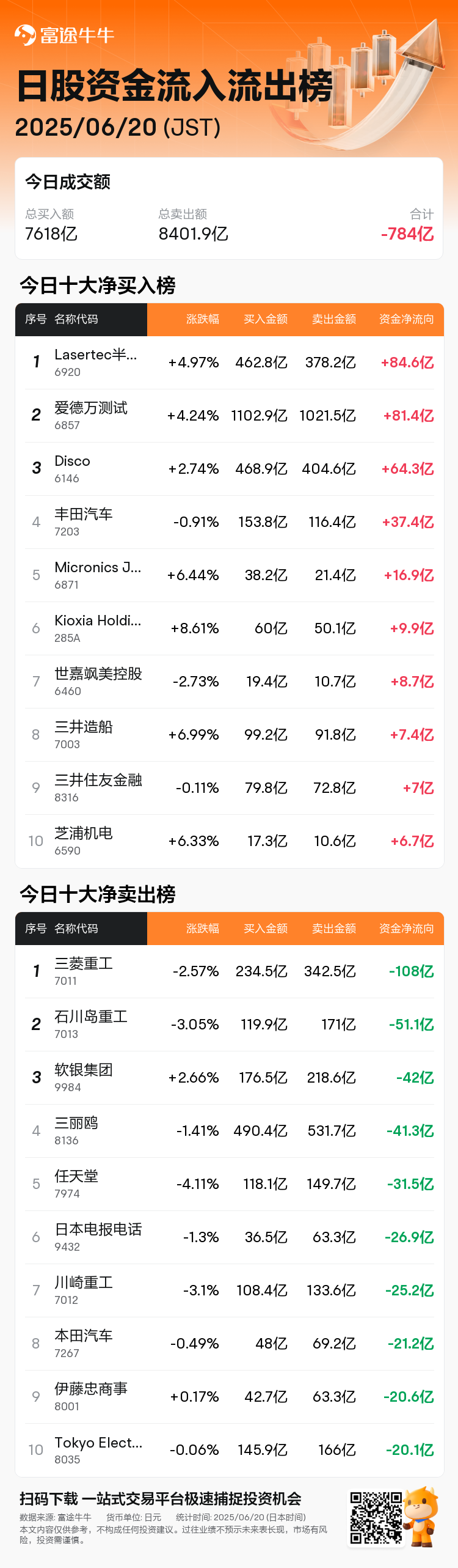The width and height of the screenshot is (458, 1568).
Task: Select the 丰田汽车 7203 entry
Action: 229,522
